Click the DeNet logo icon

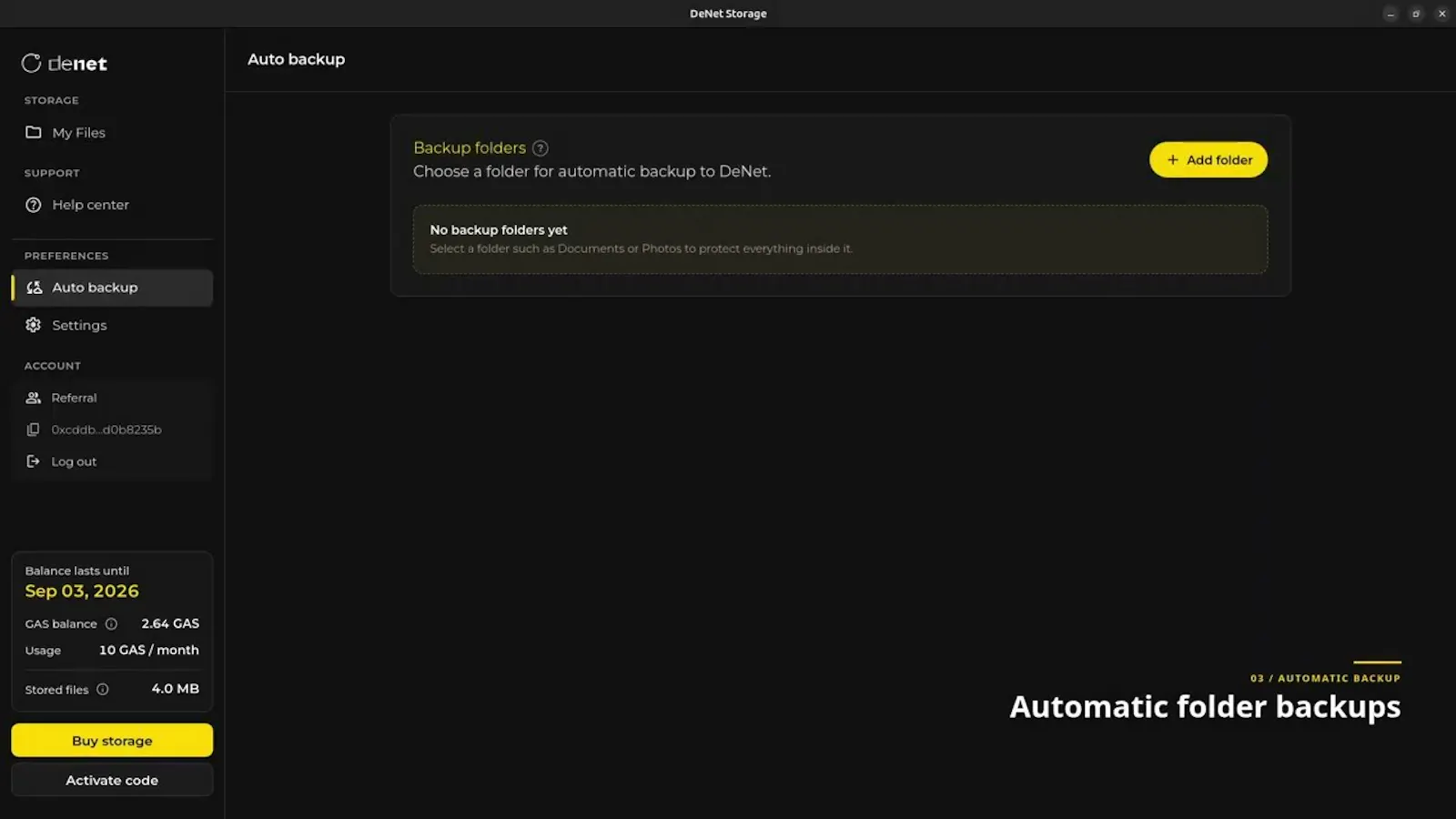(x=32, y=63)
